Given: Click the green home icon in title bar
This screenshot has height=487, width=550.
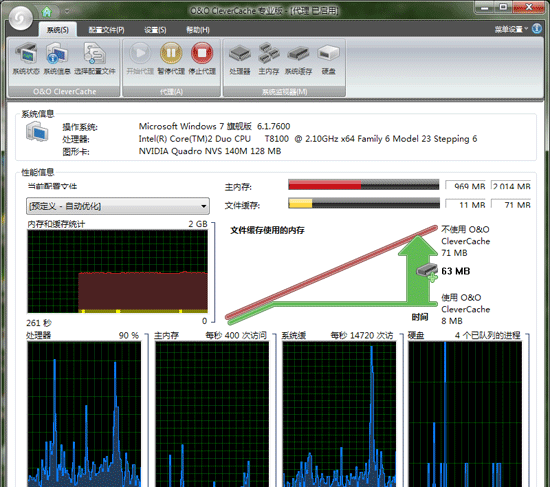Looking at the screenshot, I should [47, 12].
